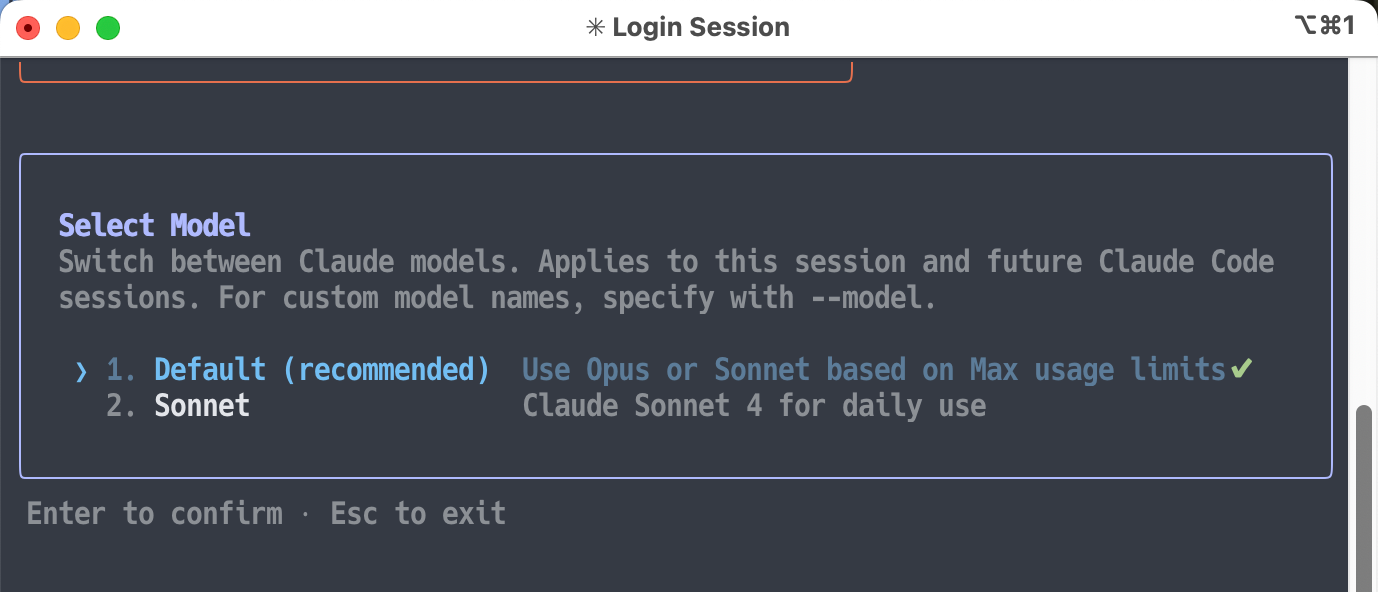Click the number 1 list marker beside Default
Image resolution: width=1378 pixels, height=592 pixels.
tap(120, 370)
